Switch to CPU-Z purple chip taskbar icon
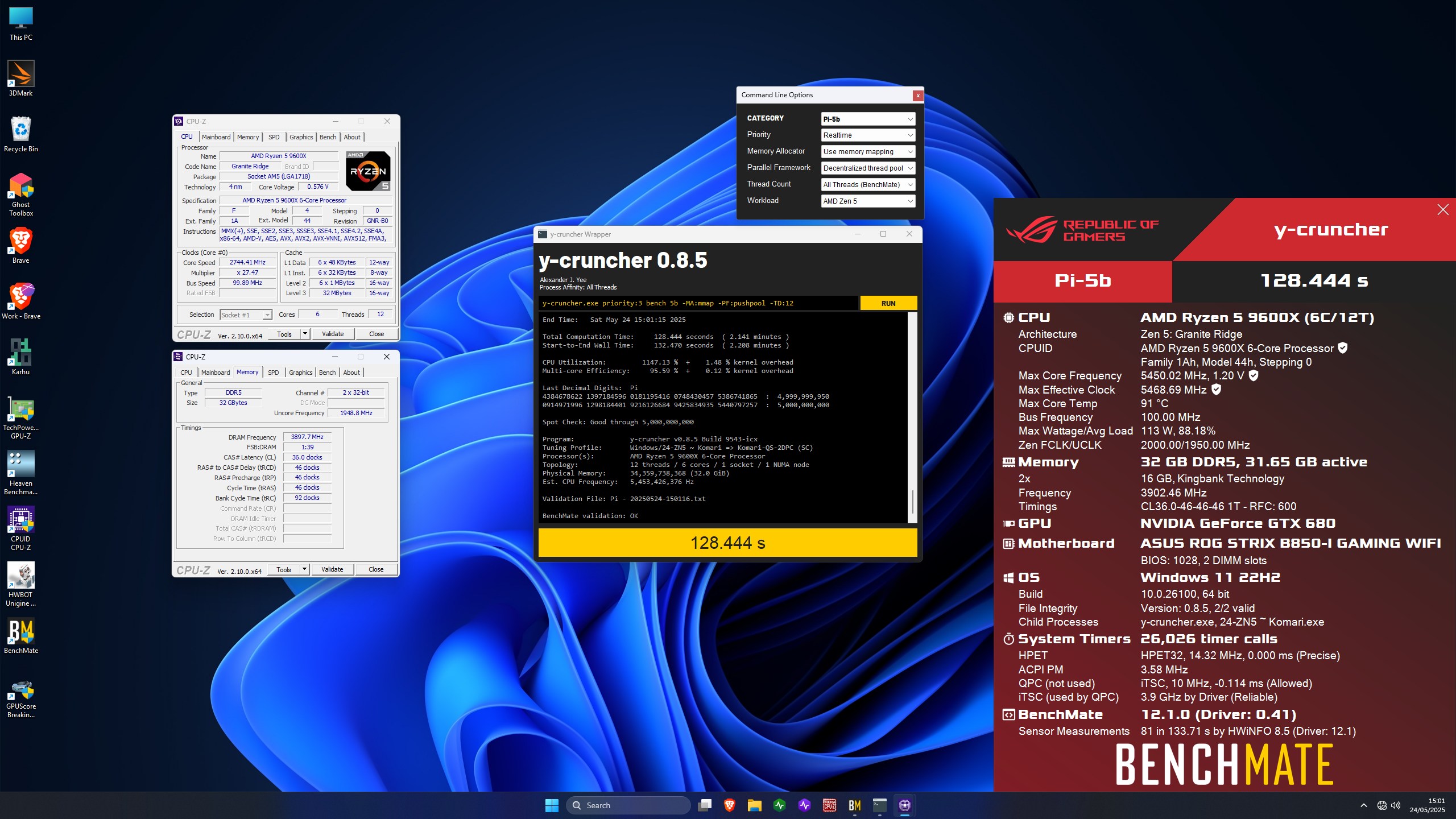This screenshot has height=819, width=1456. pyautogui.click(x=905, y=805)
